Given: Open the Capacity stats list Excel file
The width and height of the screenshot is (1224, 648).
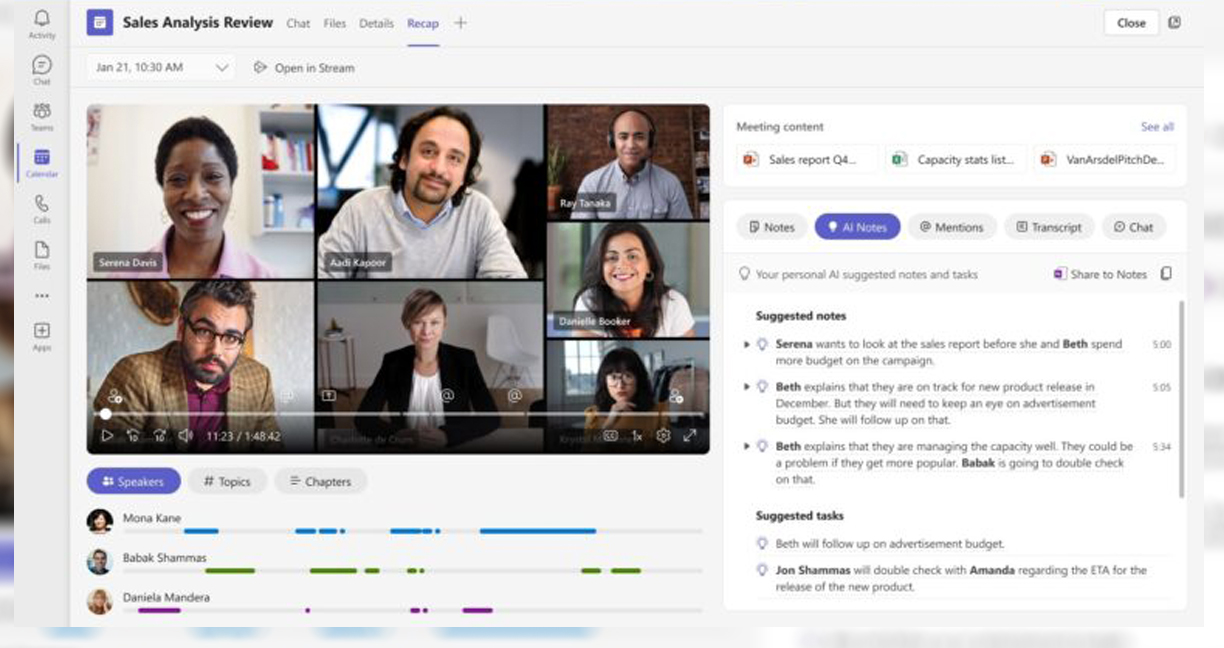Looking at the screenshot, I should pos(956,159).
